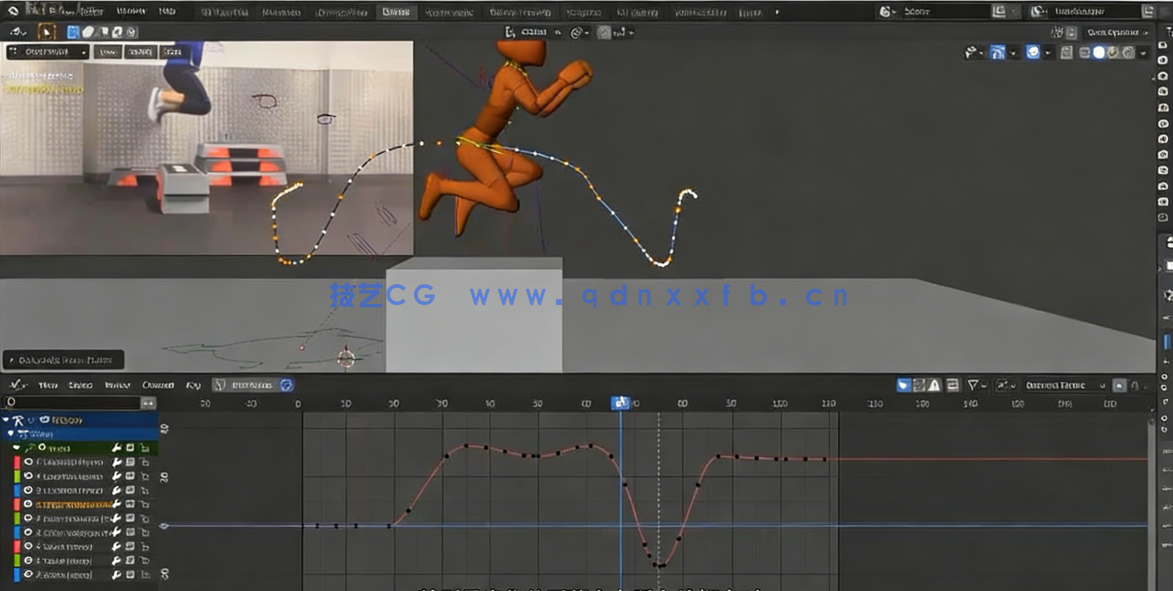Open the Viewport Overlays icon
Image resolution: width=1173 pixels, height=591 pixels.
point(1031,51)
